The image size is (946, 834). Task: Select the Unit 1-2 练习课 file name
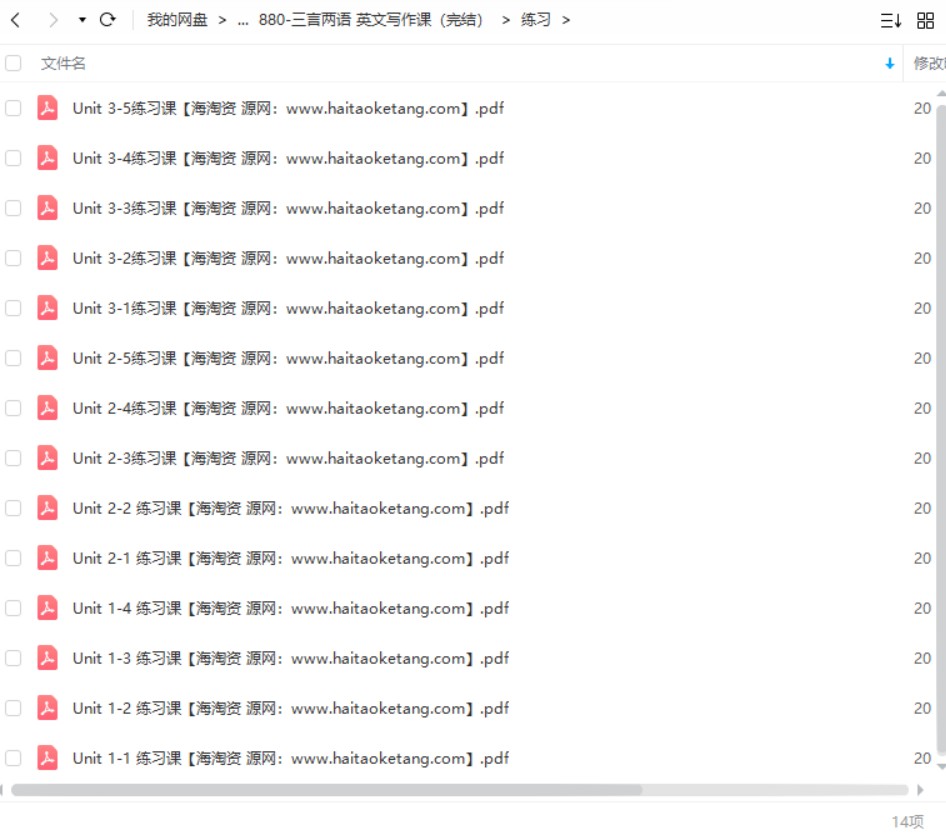click(291, 710)
